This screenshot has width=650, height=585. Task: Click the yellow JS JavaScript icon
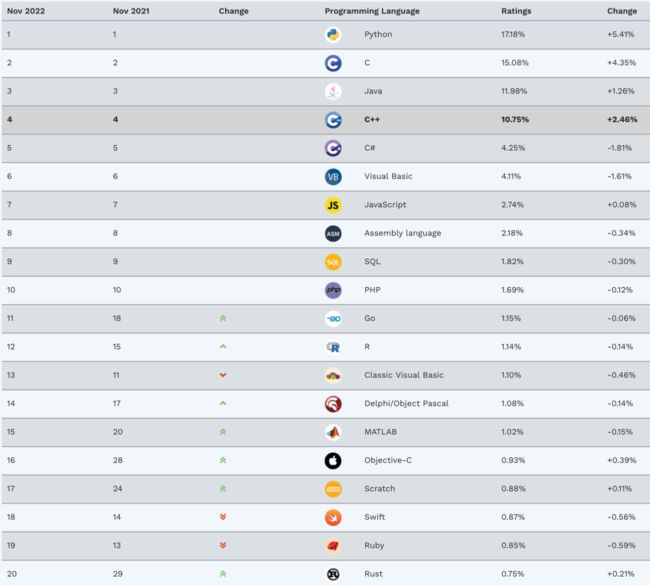[333, 205]
